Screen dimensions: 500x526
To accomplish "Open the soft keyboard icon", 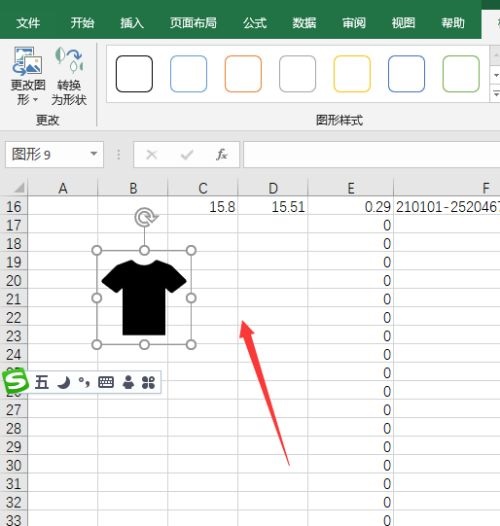I will (106, 382).
